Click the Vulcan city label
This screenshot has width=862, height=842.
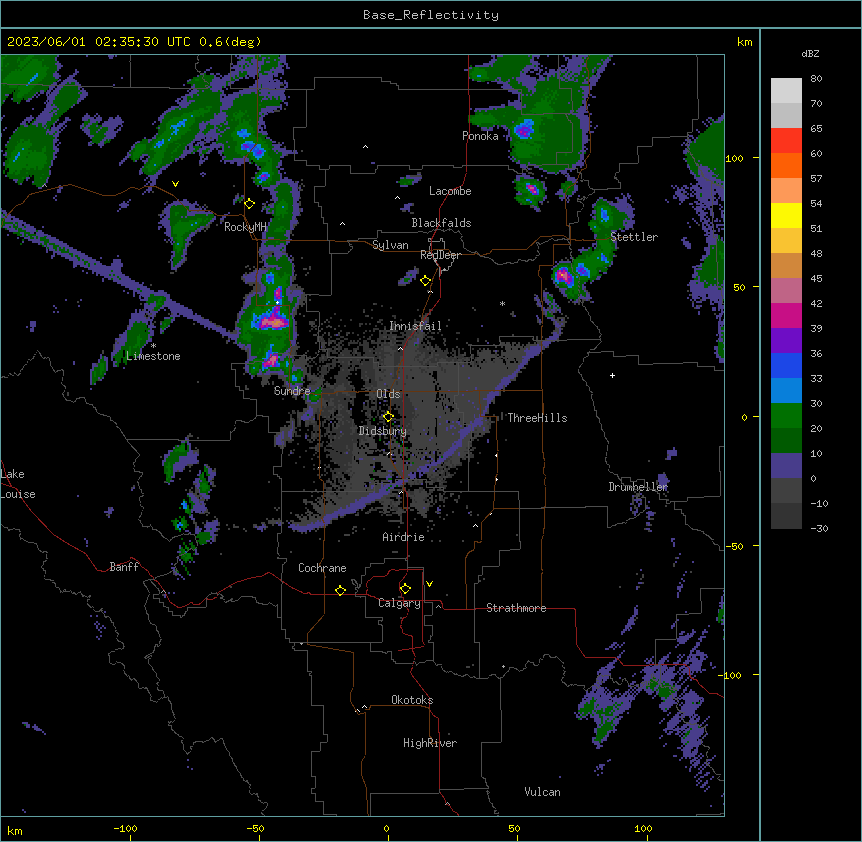(x=543, y=792)
